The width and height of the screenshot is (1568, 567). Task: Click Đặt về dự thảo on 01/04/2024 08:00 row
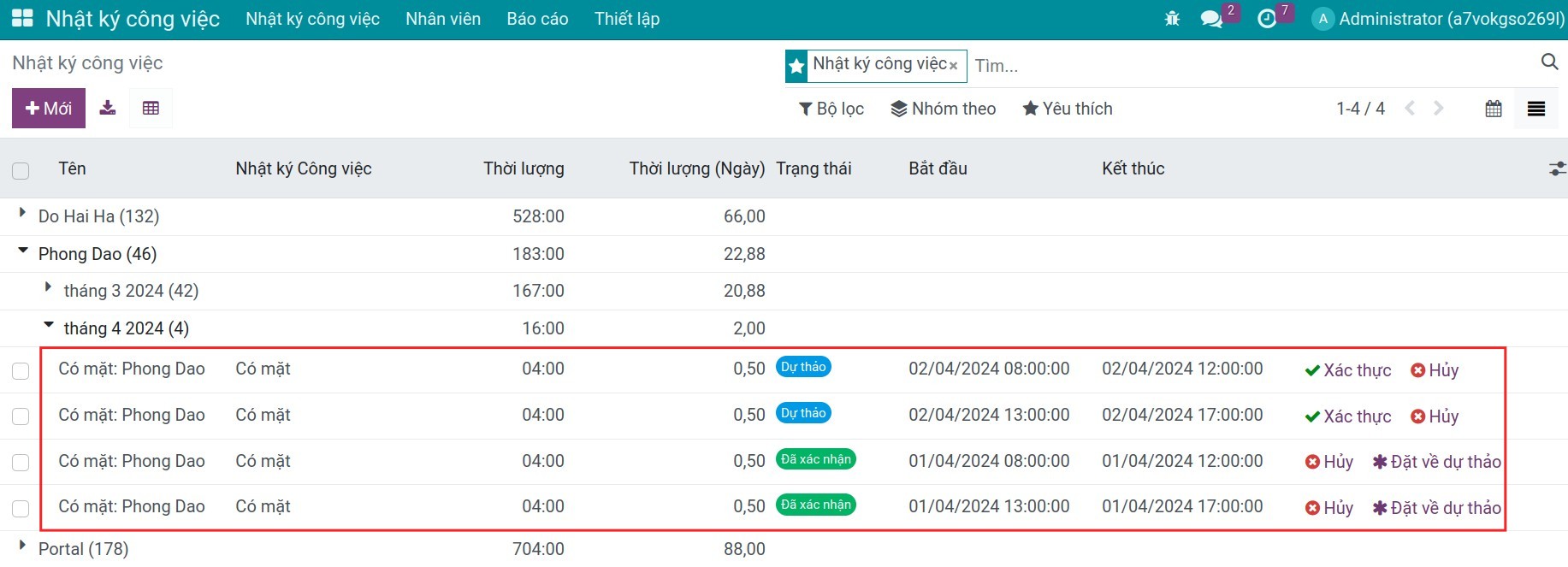[1437, 462]
